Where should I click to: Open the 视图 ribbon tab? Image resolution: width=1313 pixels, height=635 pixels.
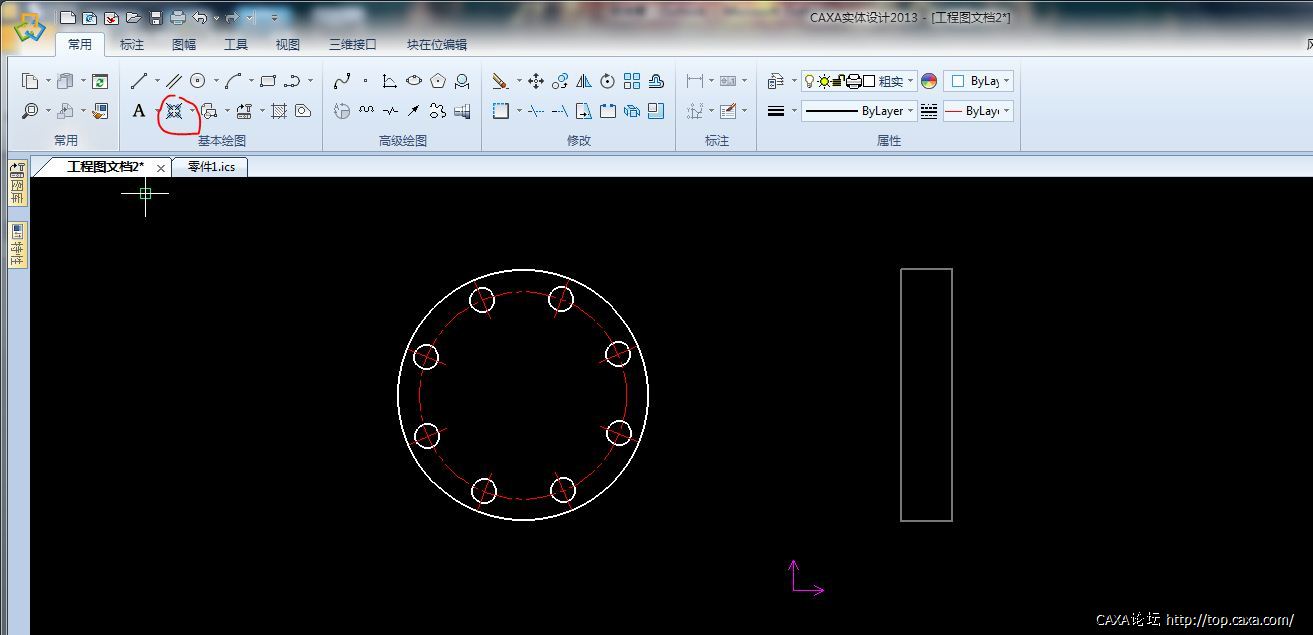pyautogui.click(x=288, y=44)
